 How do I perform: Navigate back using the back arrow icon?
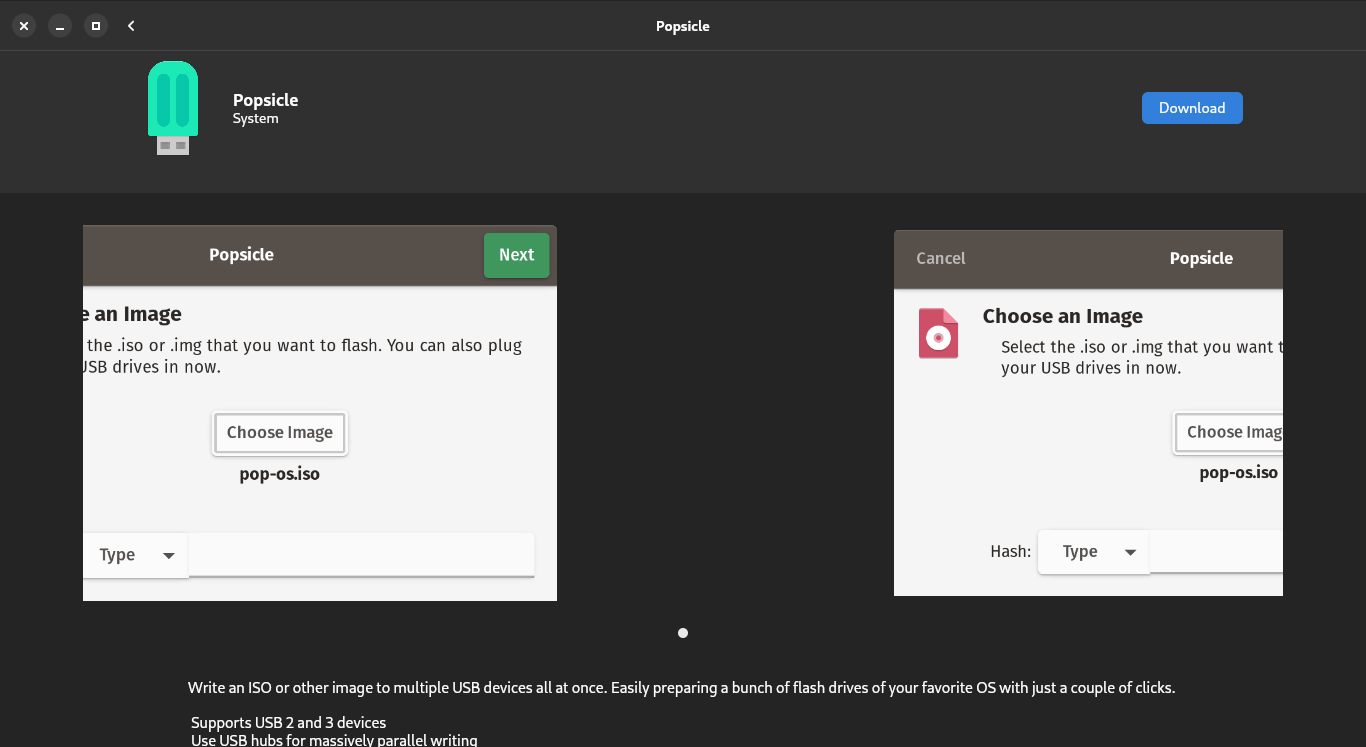131,25
